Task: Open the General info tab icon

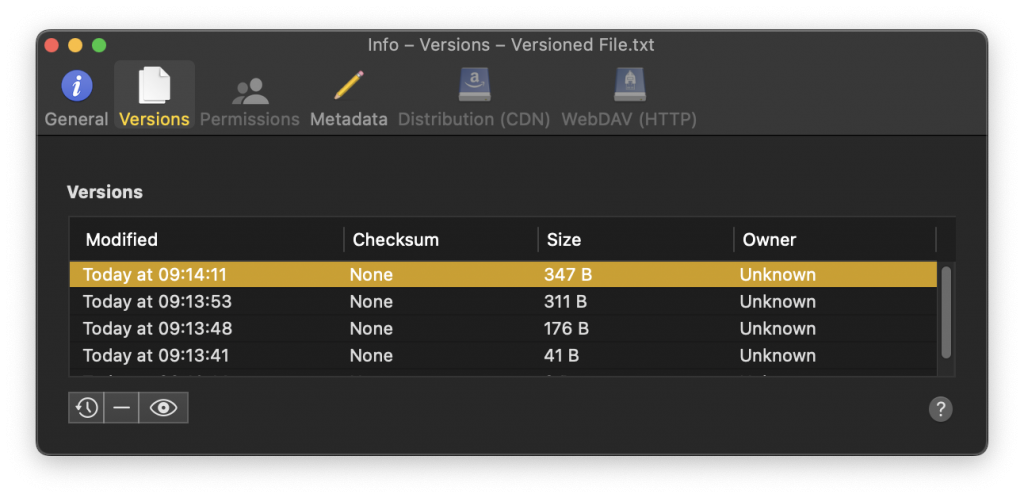Action: tap(76, 87)
